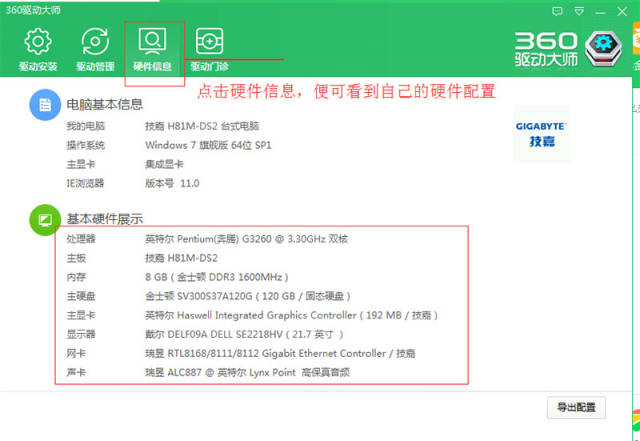Select the processor text Pentium G3260 3.30GHz
Screen dimensions: 640x441
[x=247, y=239]
